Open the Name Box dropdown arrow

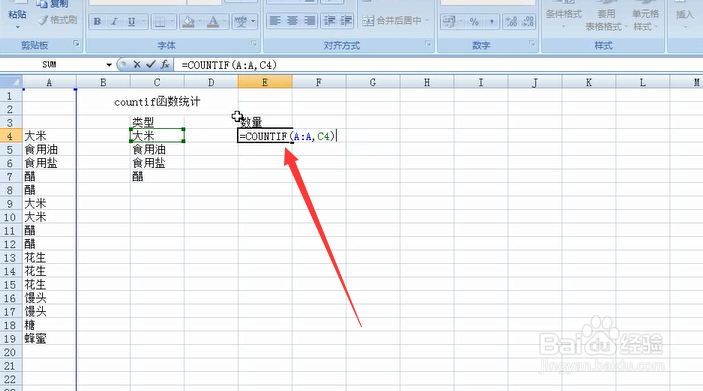click(108, 65)
